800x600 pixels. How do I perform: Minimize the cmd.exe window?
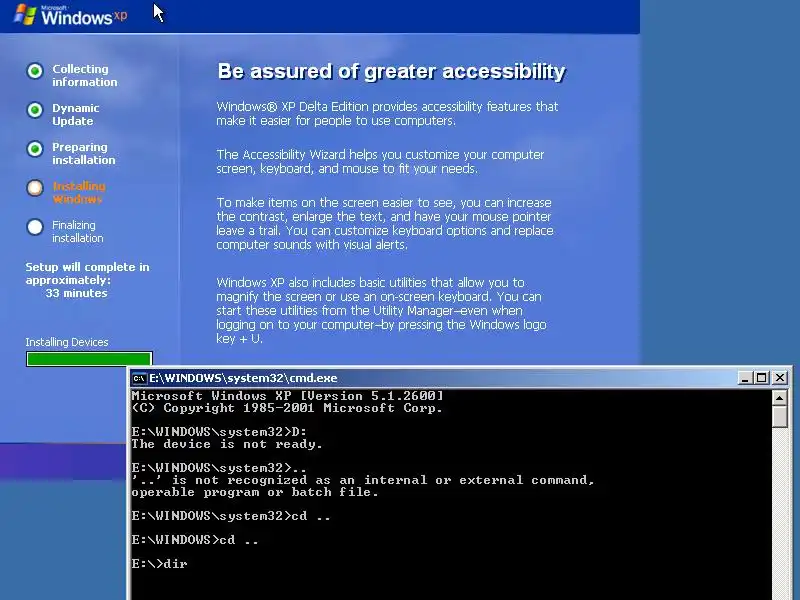click(745, 378)
